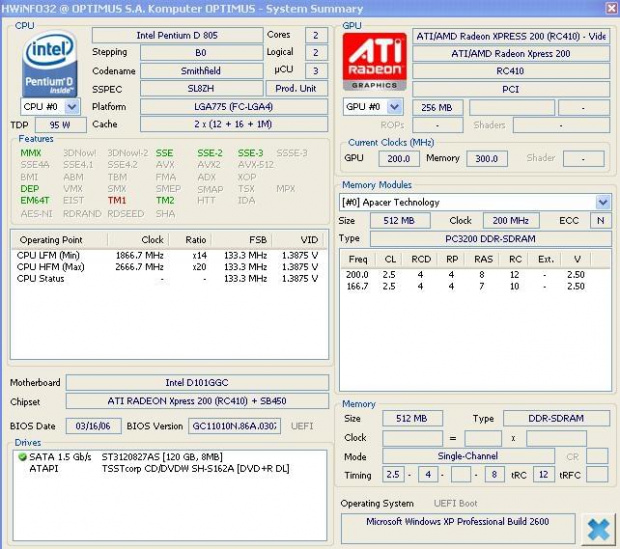The width and height of the screenshot is (620, 549).
Task: Click the tRC 12 timing field
Action: click(543, 474)
